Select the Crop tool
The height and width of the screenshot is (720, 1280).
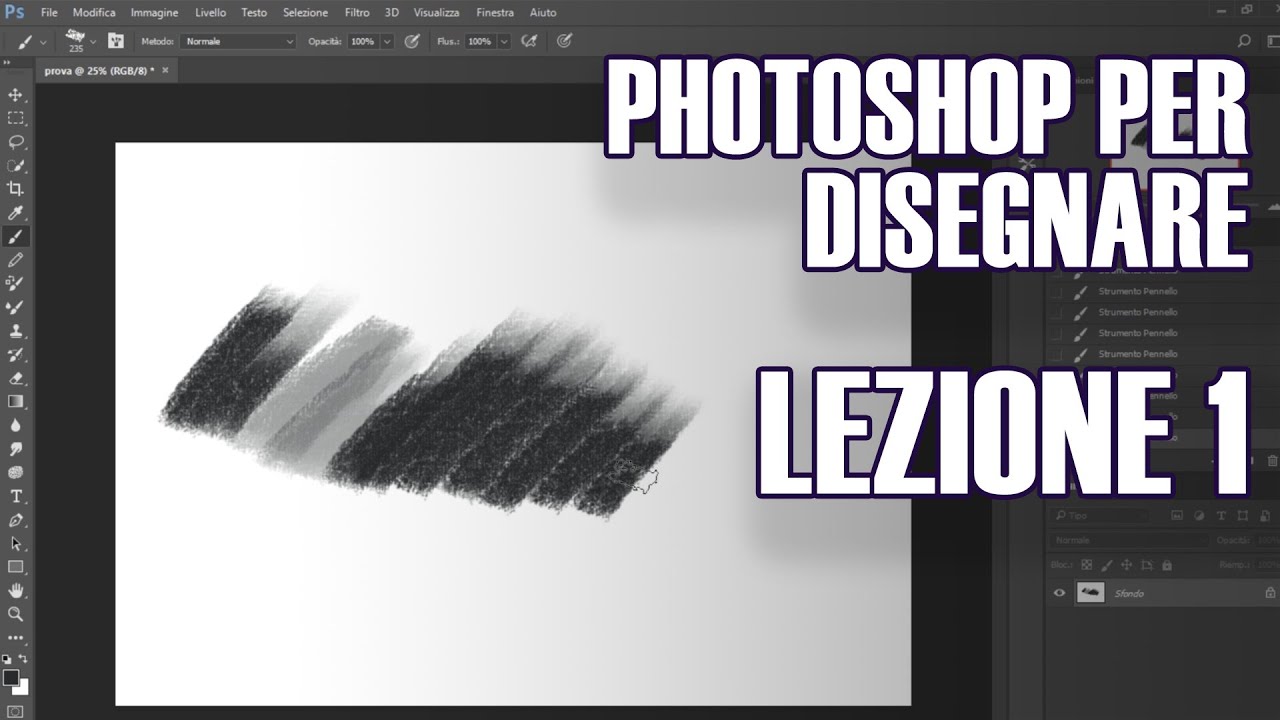point(15,189)
